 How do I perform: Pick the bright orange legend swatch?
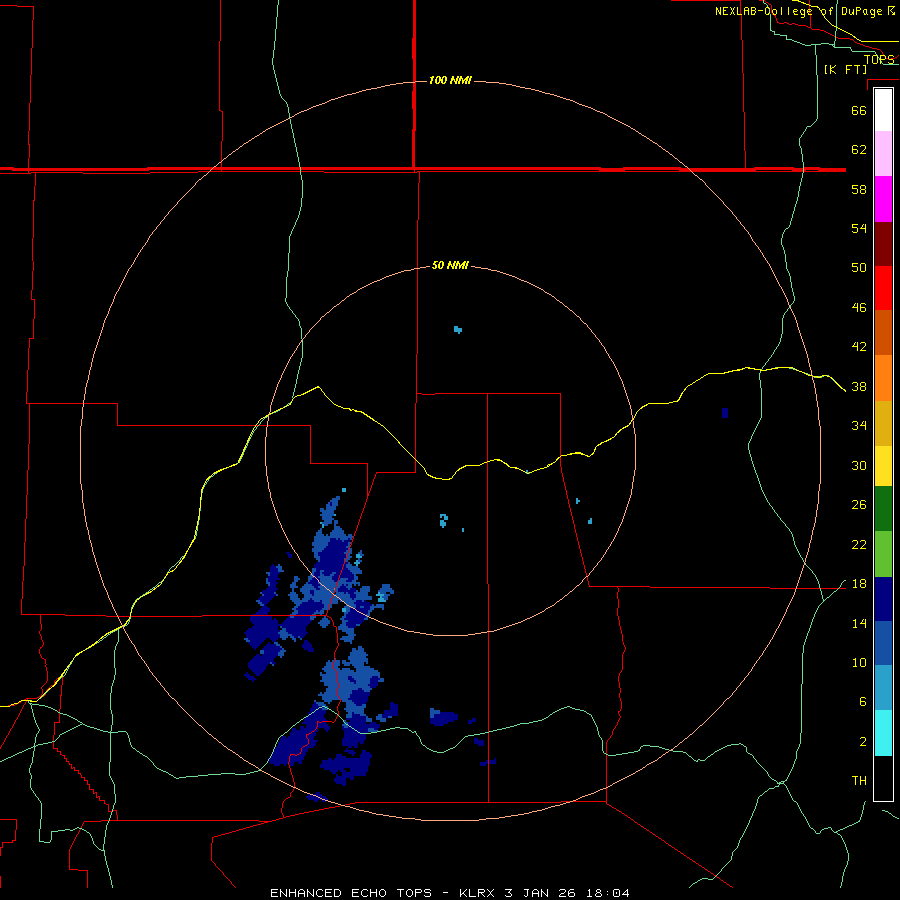(x=883, y=378)
